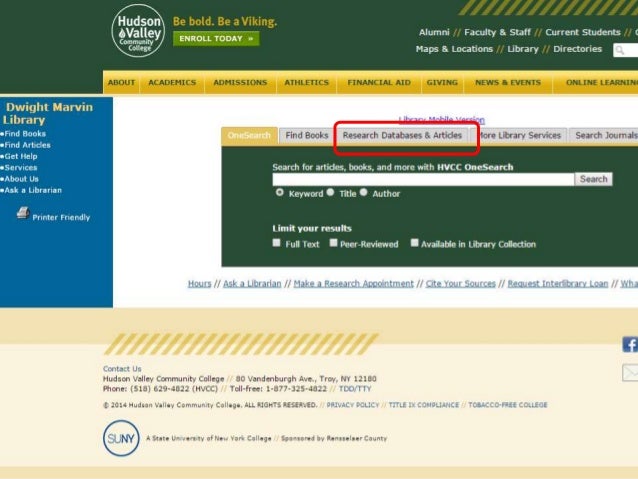Open the NEWS & EVENTS menu
This screenshot has width=638, height=479.
coord(508,83)
